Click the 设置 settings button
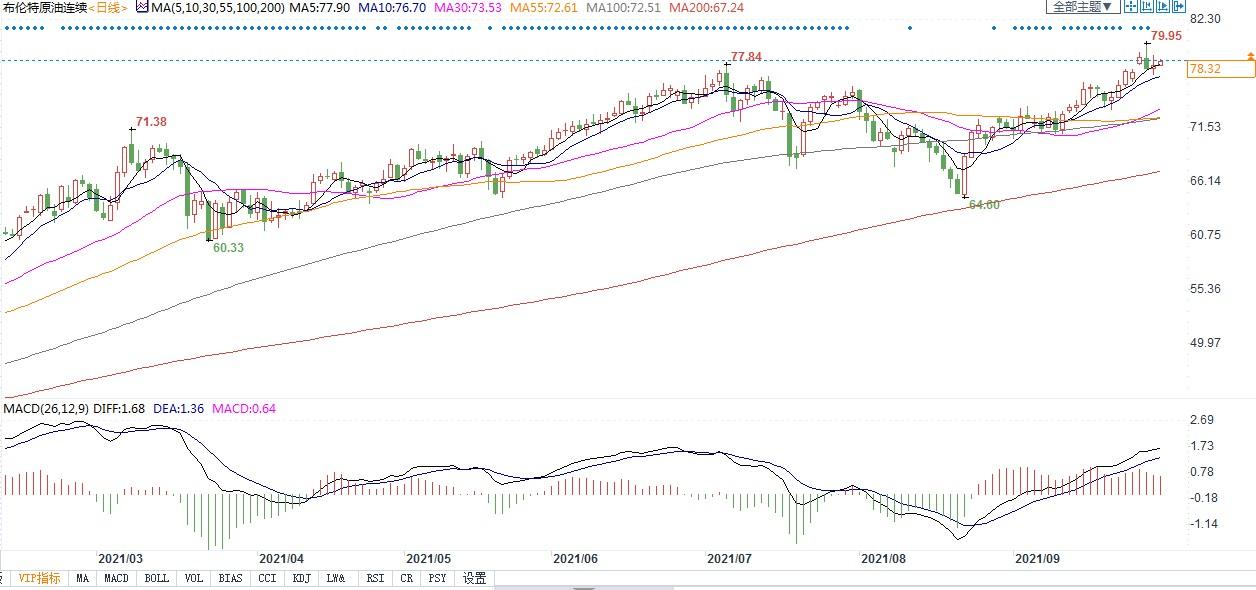This screenshot has height=590, width=1256. point(475,578)
